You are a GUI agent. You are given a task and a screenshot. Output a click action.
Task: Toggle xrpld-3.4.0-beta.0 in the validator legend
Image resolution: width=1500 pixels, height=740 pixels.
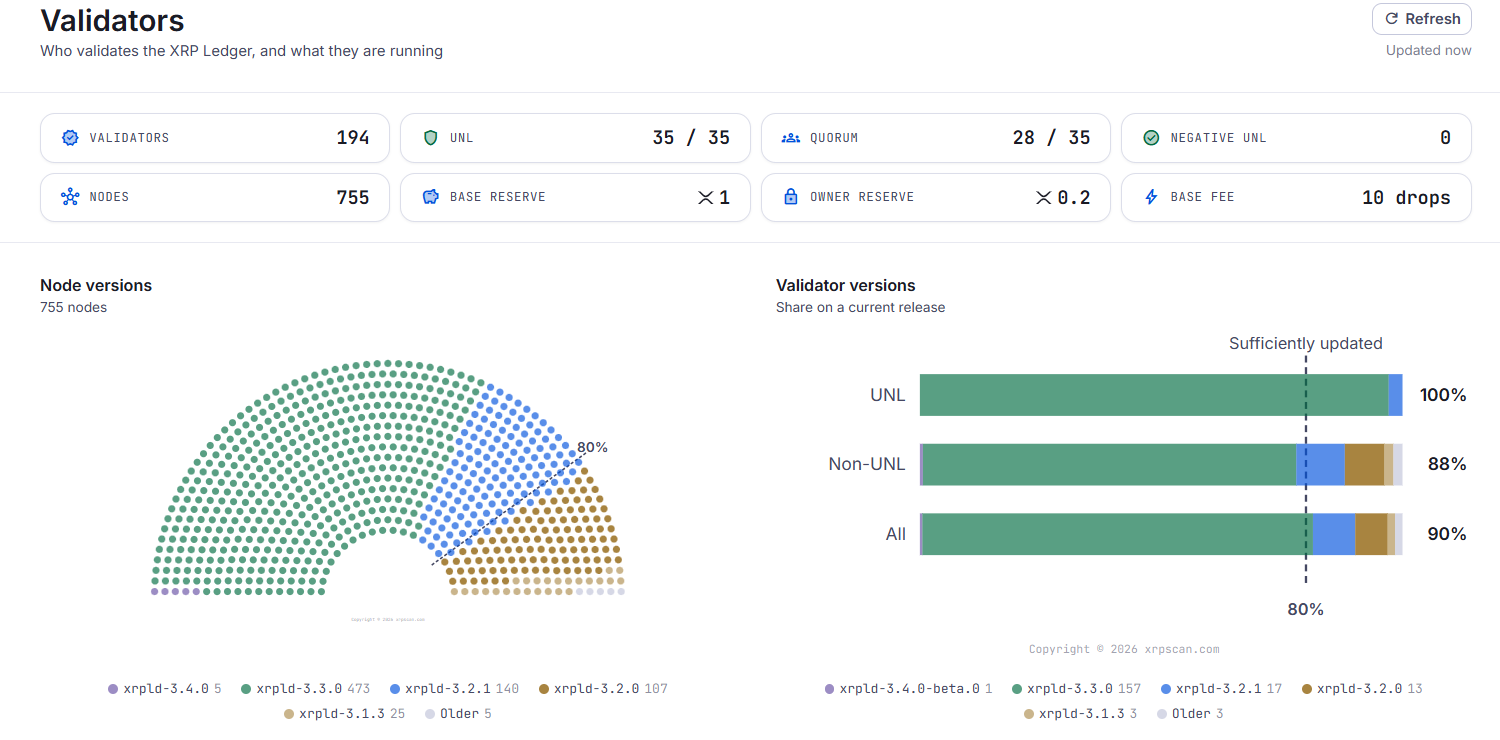[908, 689]
